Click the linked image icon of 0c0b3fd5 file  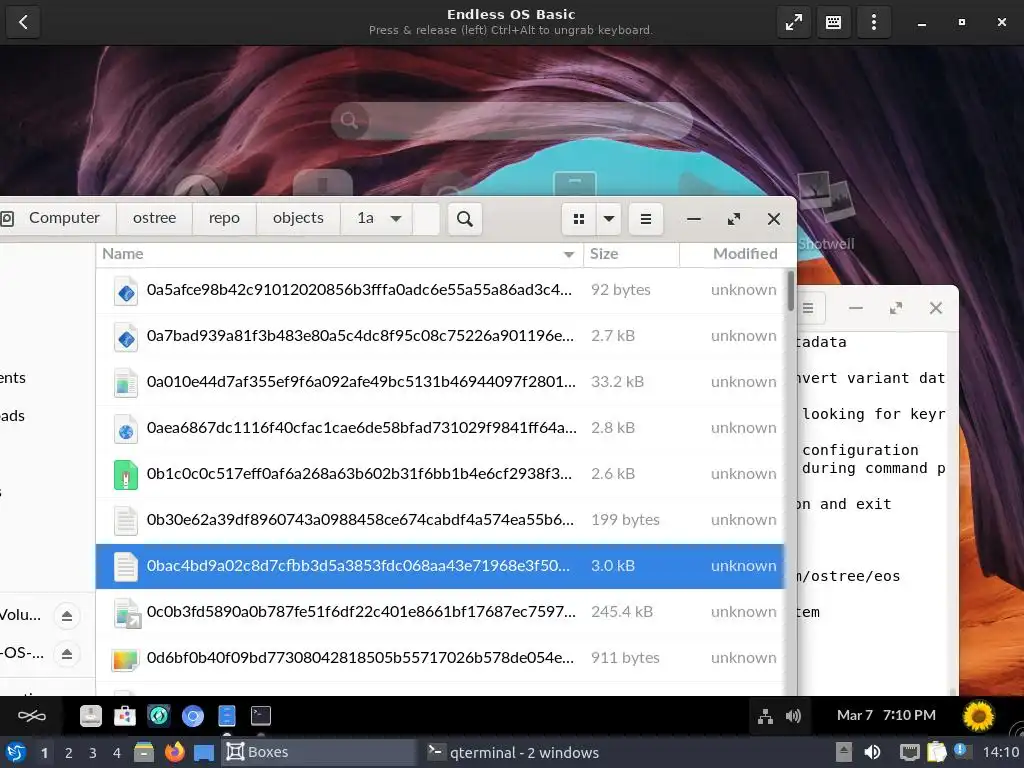[x=127, y=613]
